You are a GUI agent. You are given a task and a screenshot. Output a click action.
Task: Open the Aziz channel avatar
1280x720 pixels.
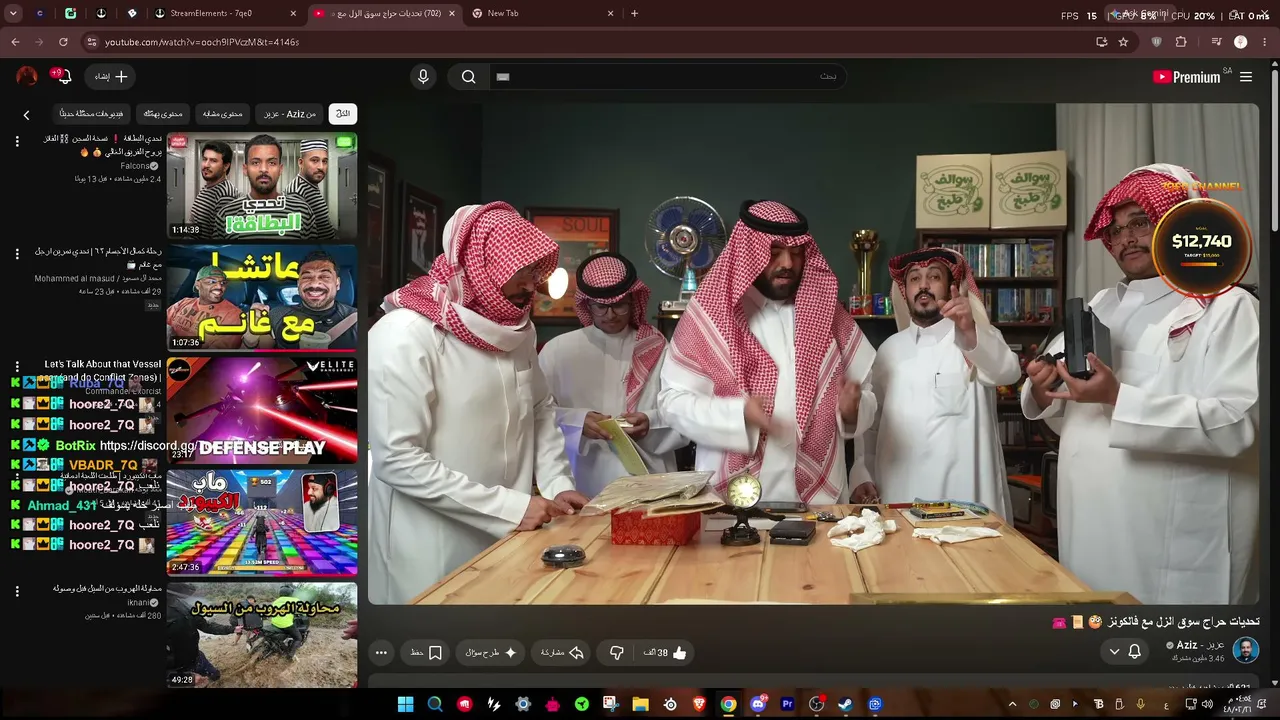pos(1246,651)
